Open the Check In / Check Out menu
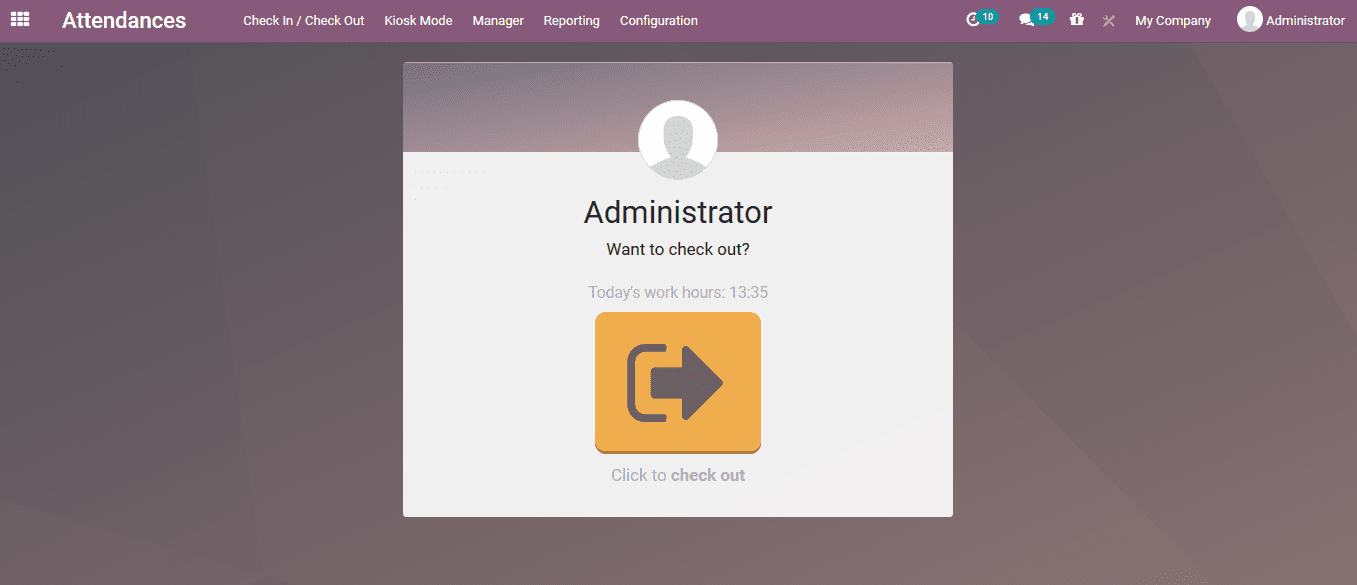Image resolution: width=1357 pixels, height=585 pixels. (303, 20)
